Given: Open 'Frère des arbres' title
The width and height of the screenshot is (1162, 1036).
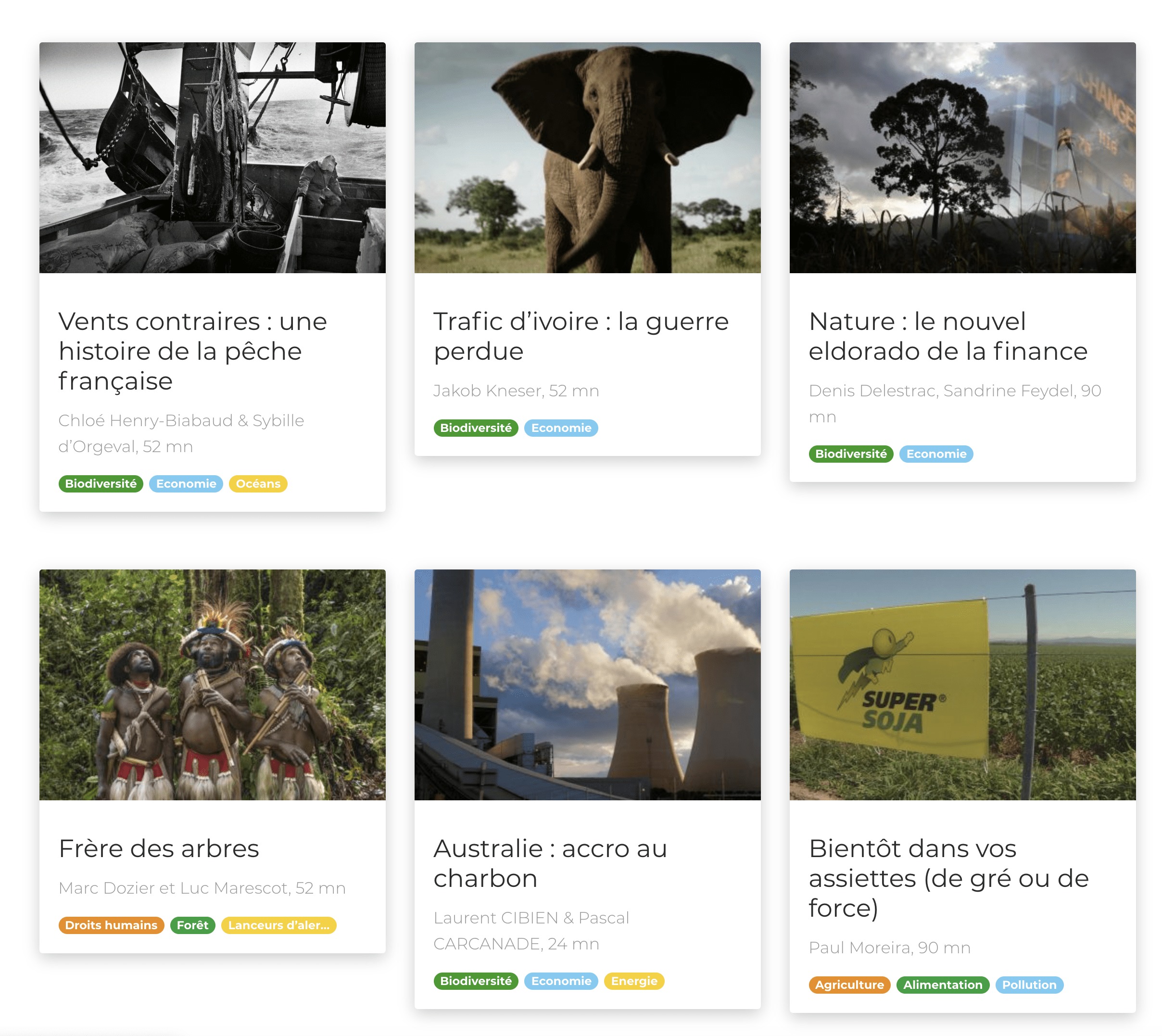Looking at the screenshot, I should point(159,849).
